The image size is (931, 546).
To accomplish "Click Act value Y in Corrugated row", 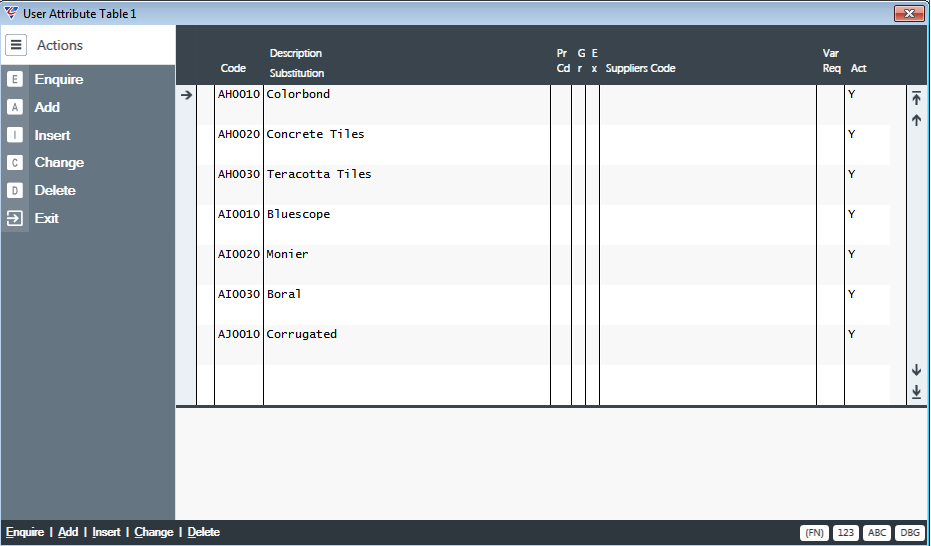I will click(x=851, y=334).
